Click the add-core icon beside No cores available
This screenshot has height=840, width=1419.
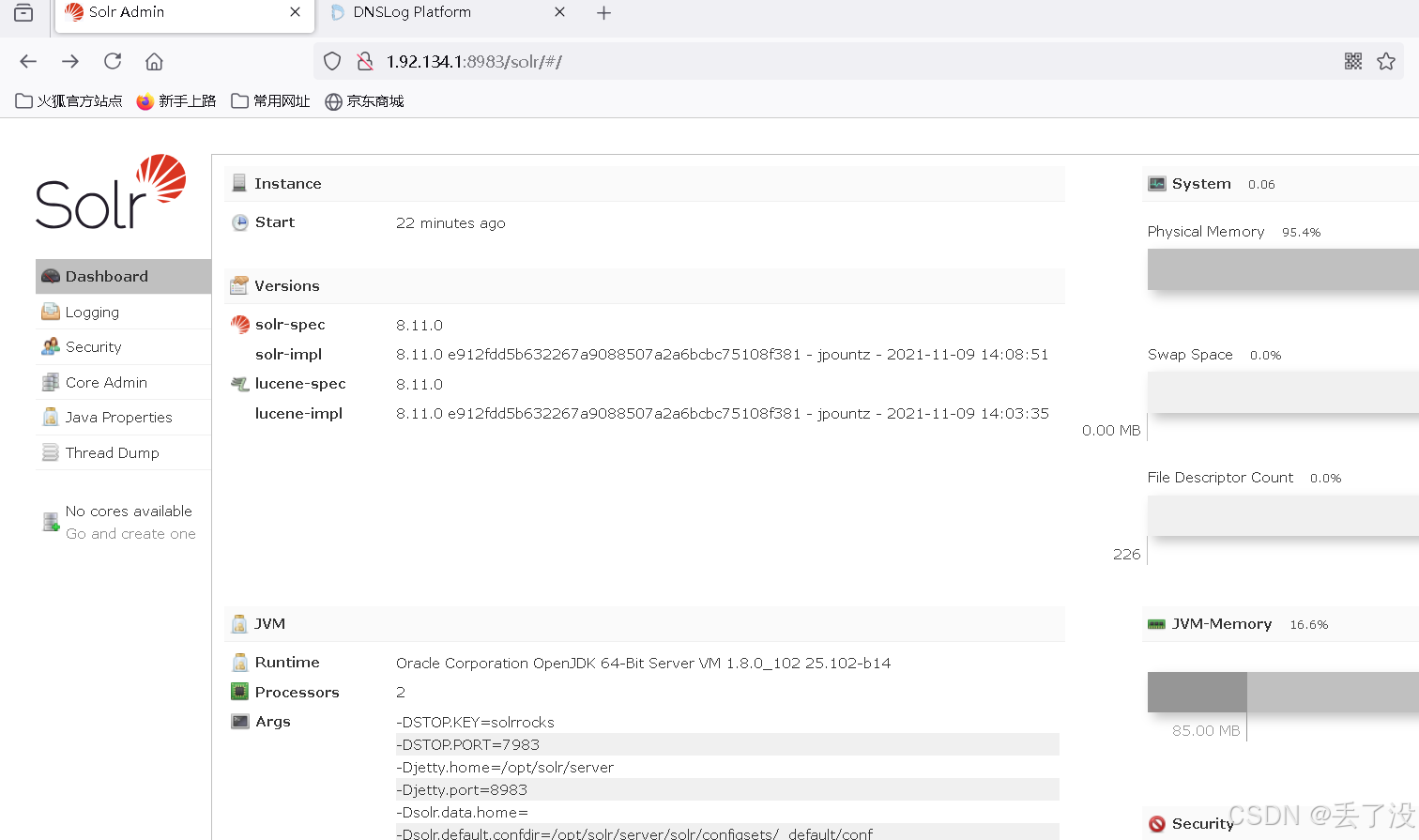tap(51, 522)
